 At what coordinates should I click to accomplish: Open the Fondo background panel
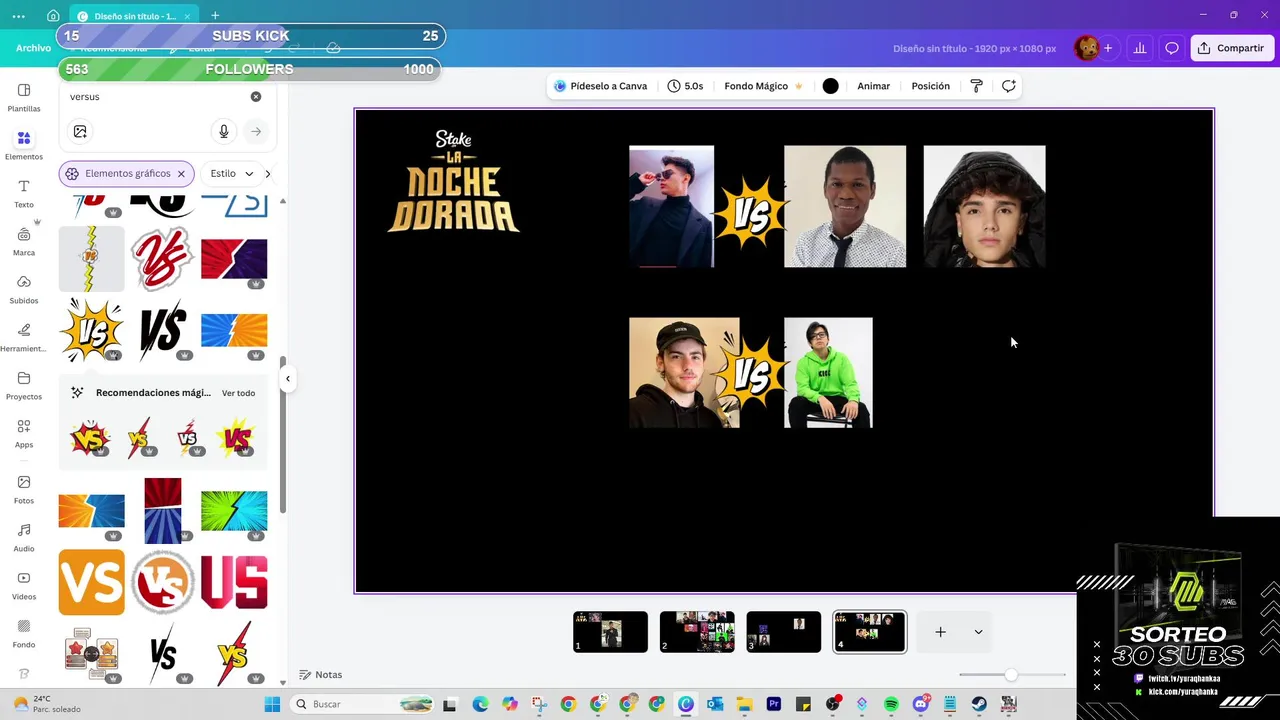coord(24,633)
